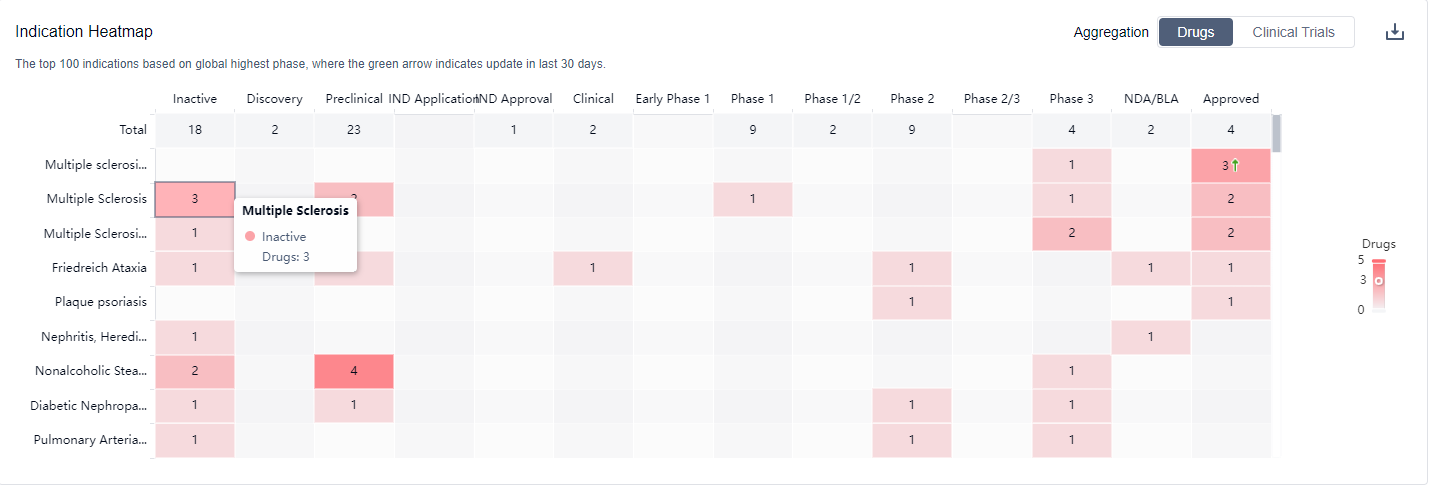The height and width of the screenshot is (492, 1434).
Task: Switch aggregation to Clinical Trials
Action: click(x=1293, y=32)
